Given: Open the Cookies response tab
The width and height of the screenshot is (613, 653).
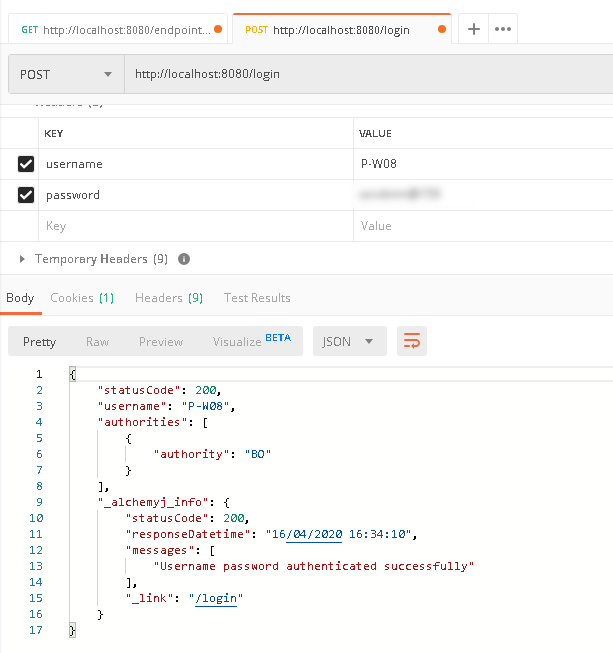Looking at the screenshot, I should (x=82, y=298).
